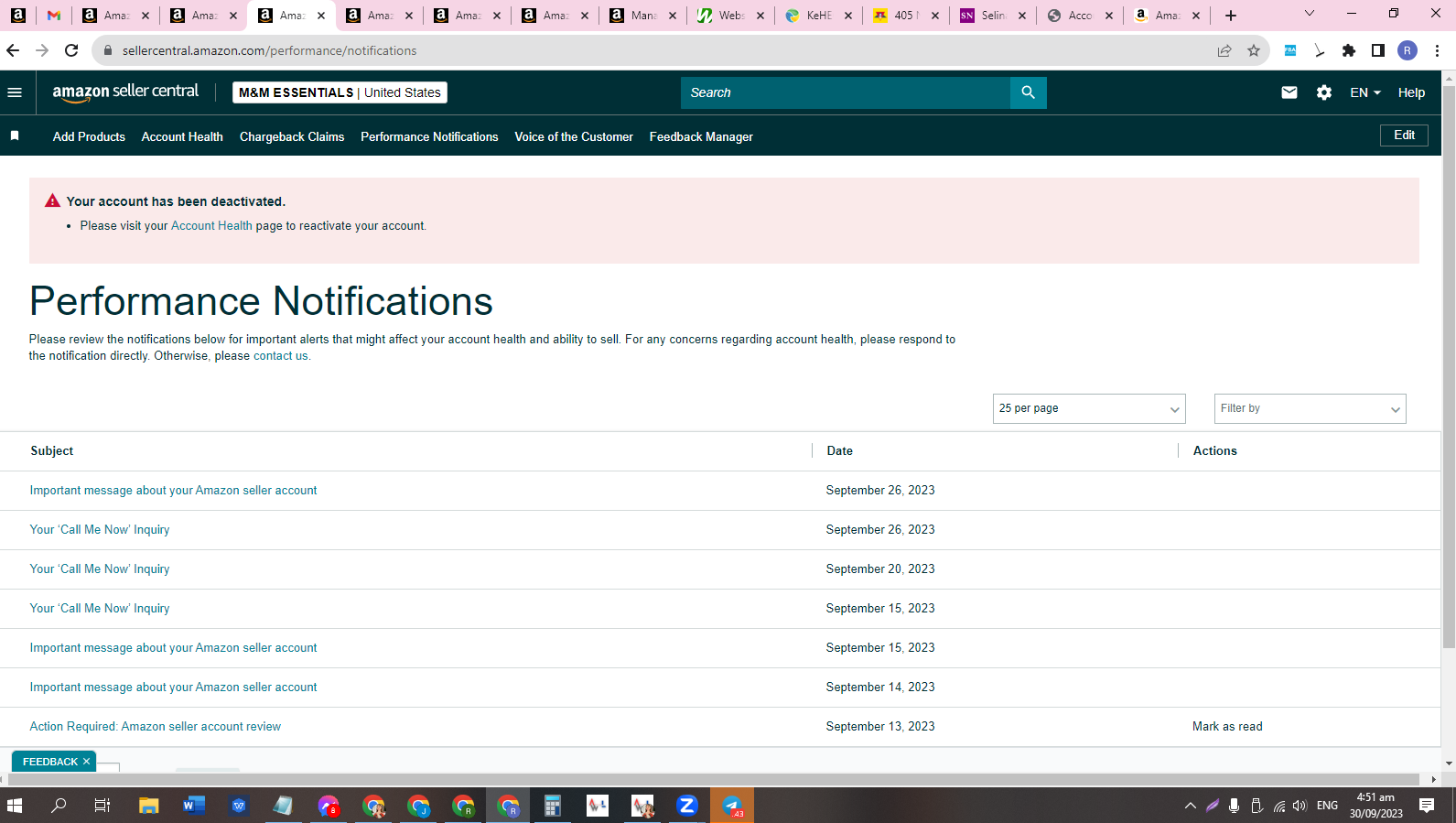1456x823 pixels.
Task: Open the Settings gear icon
Action: (x=1324, y=92)
